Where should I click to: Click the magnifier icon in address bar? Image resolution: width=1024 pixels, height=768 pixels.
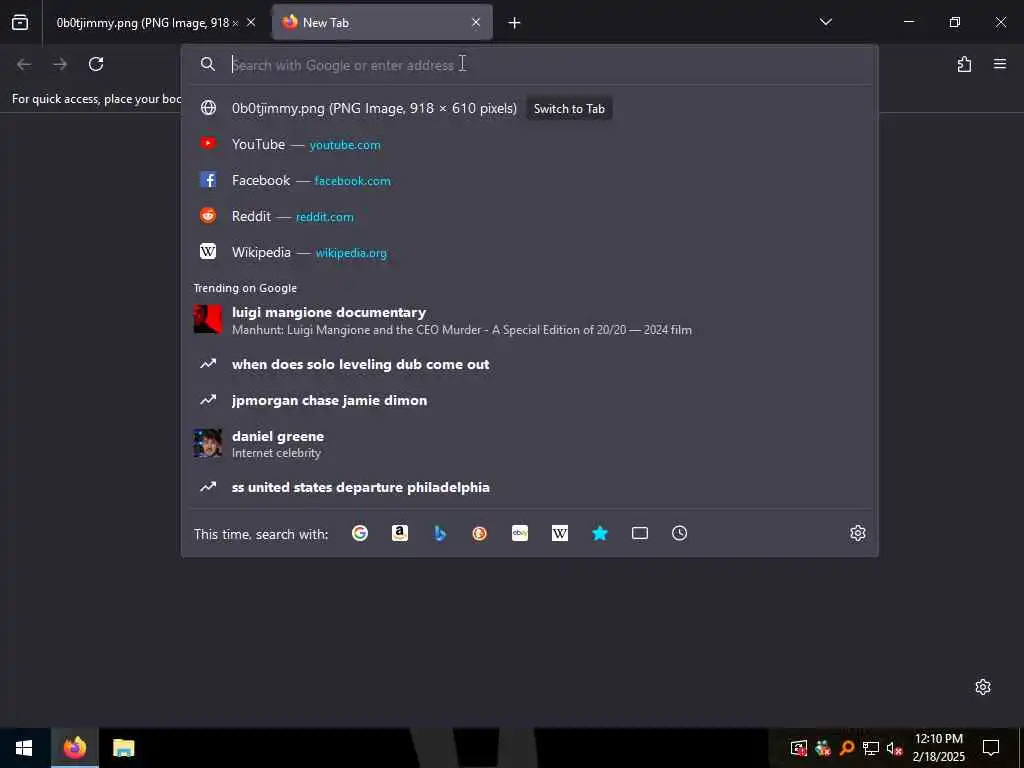click(208, 64)
